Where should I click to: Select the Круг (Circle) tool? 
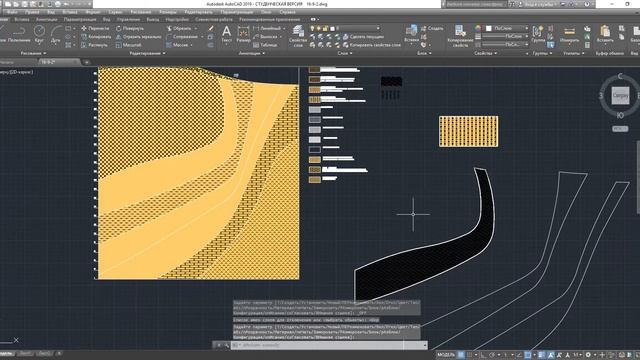coord(39,34)
